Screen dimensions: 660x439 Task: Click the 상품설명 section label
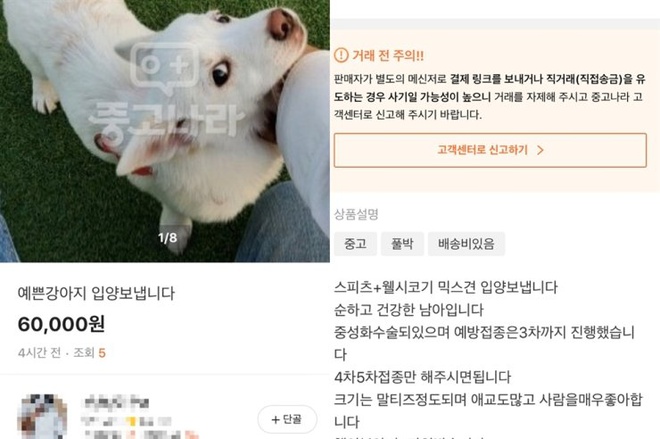coord(356,214)
